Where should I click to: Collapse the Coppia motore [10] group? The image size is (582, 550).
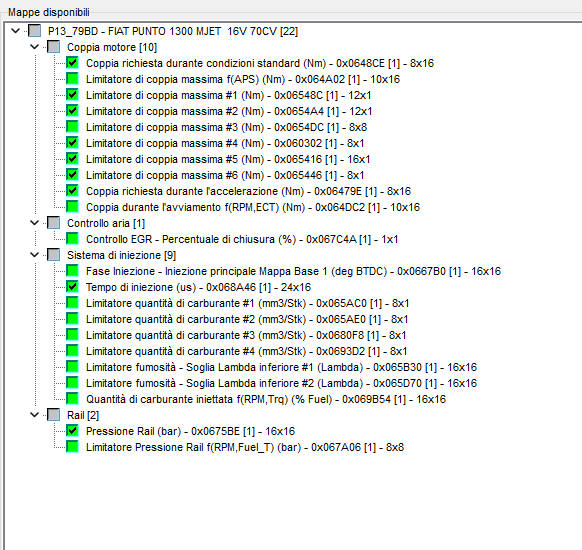35,47
